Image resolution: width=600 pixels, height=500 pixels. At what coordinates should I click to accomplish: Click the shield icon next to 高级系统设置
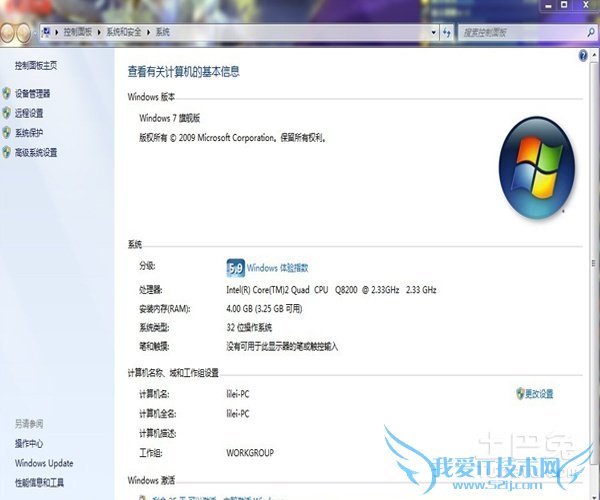pos(7,152)
